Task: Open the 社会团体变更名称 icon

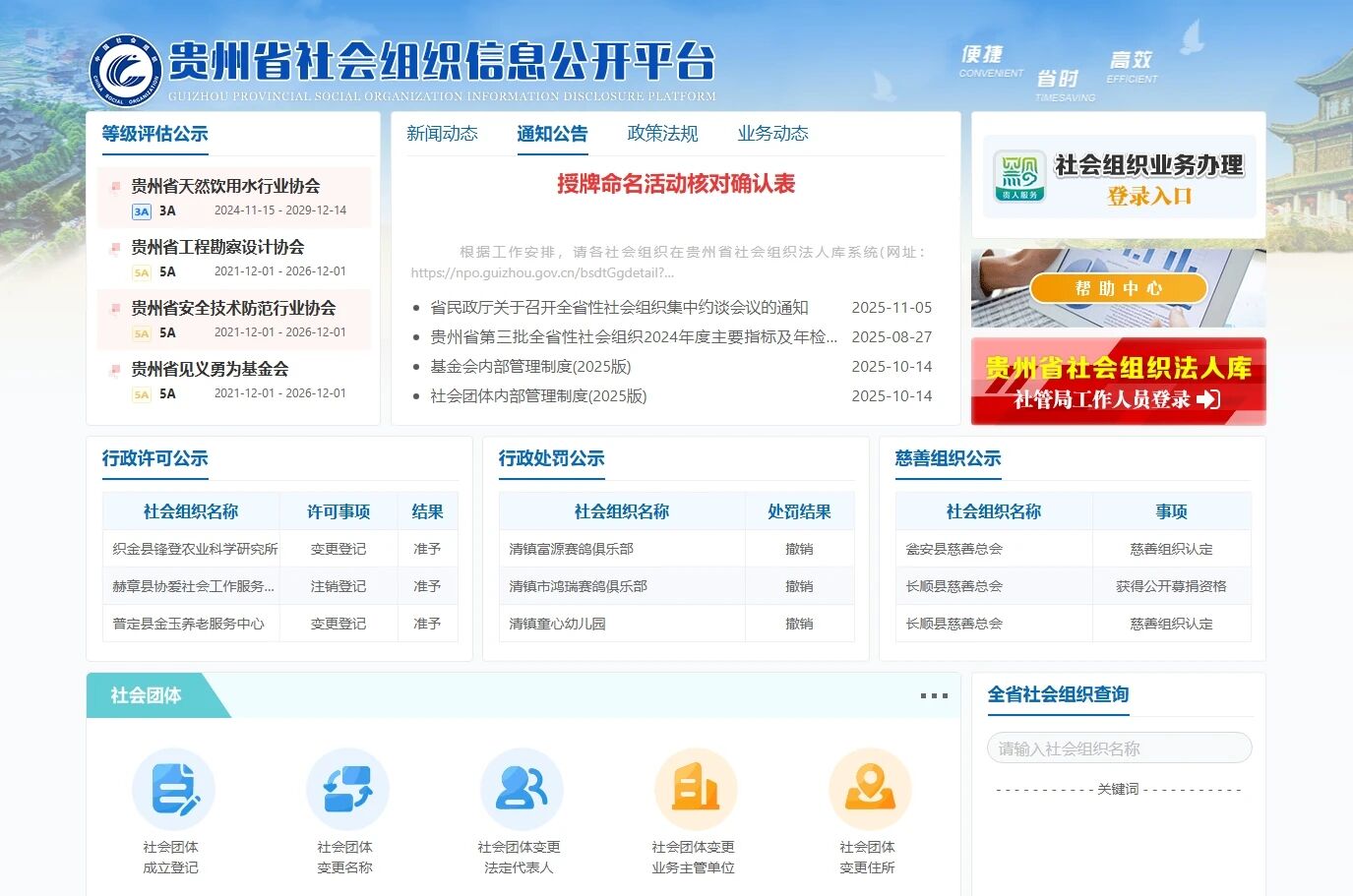Action: [x=347, y=790]
